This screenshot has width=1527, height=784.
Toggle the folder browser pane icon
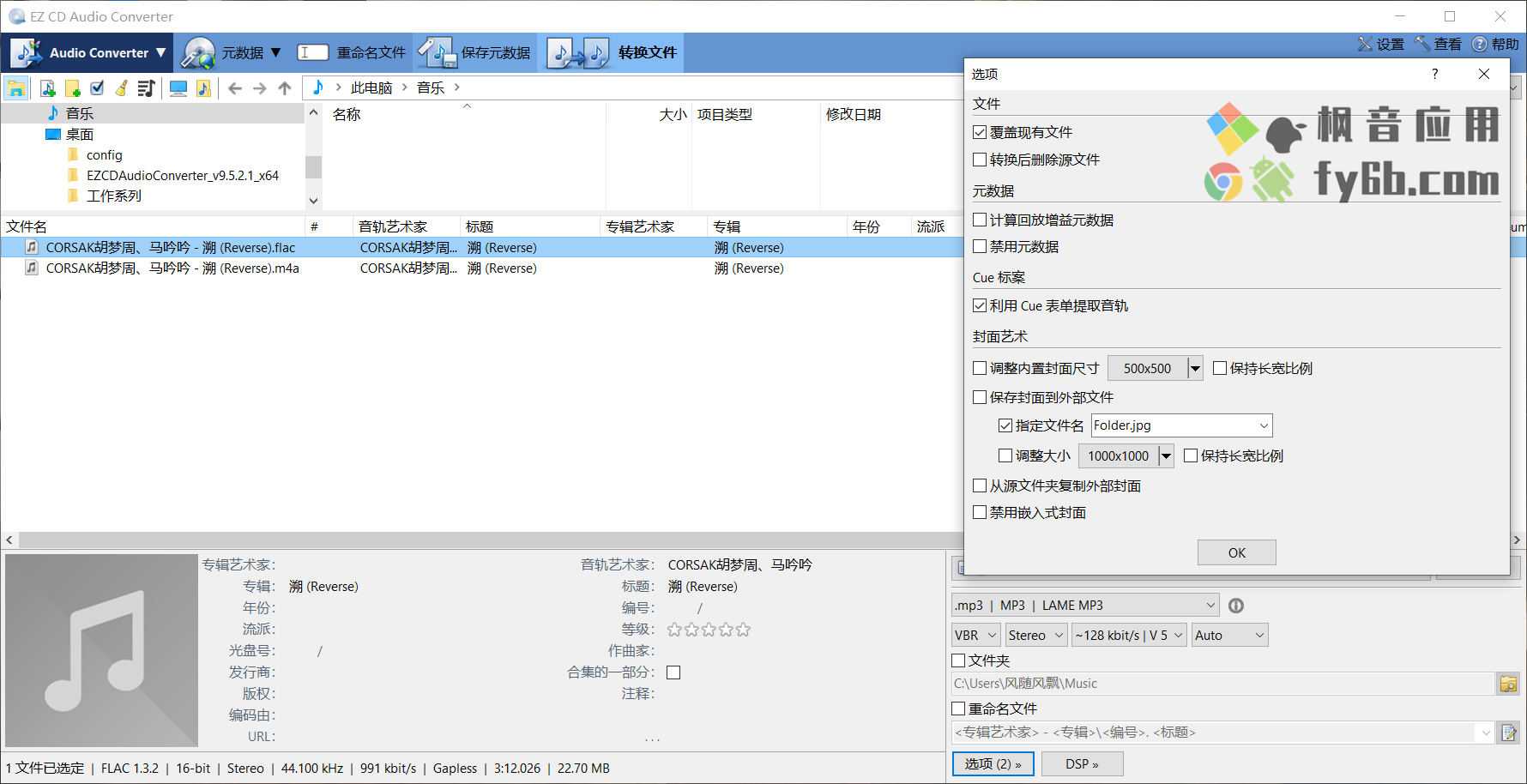coord(16,87)
